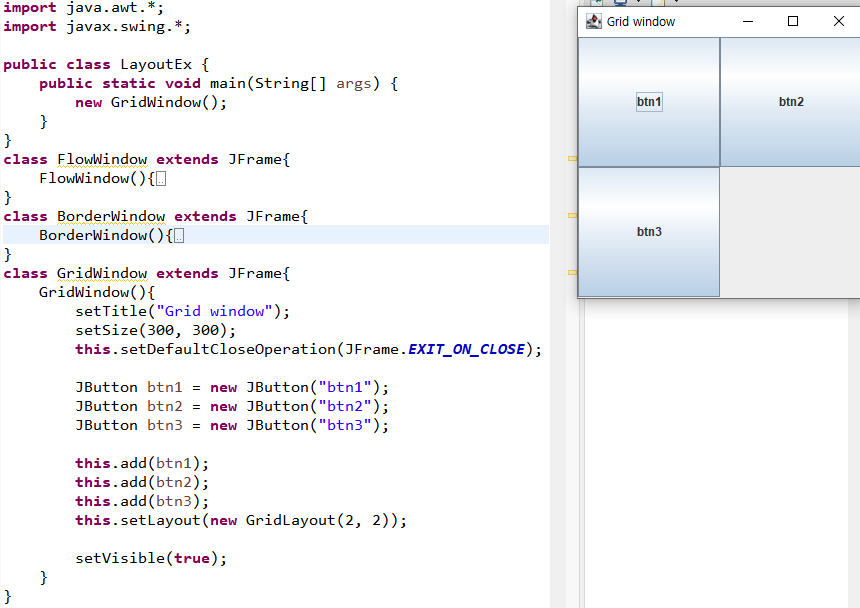
Task: Place cursor on import javax.swing.*; line
Action: point(97,26)
